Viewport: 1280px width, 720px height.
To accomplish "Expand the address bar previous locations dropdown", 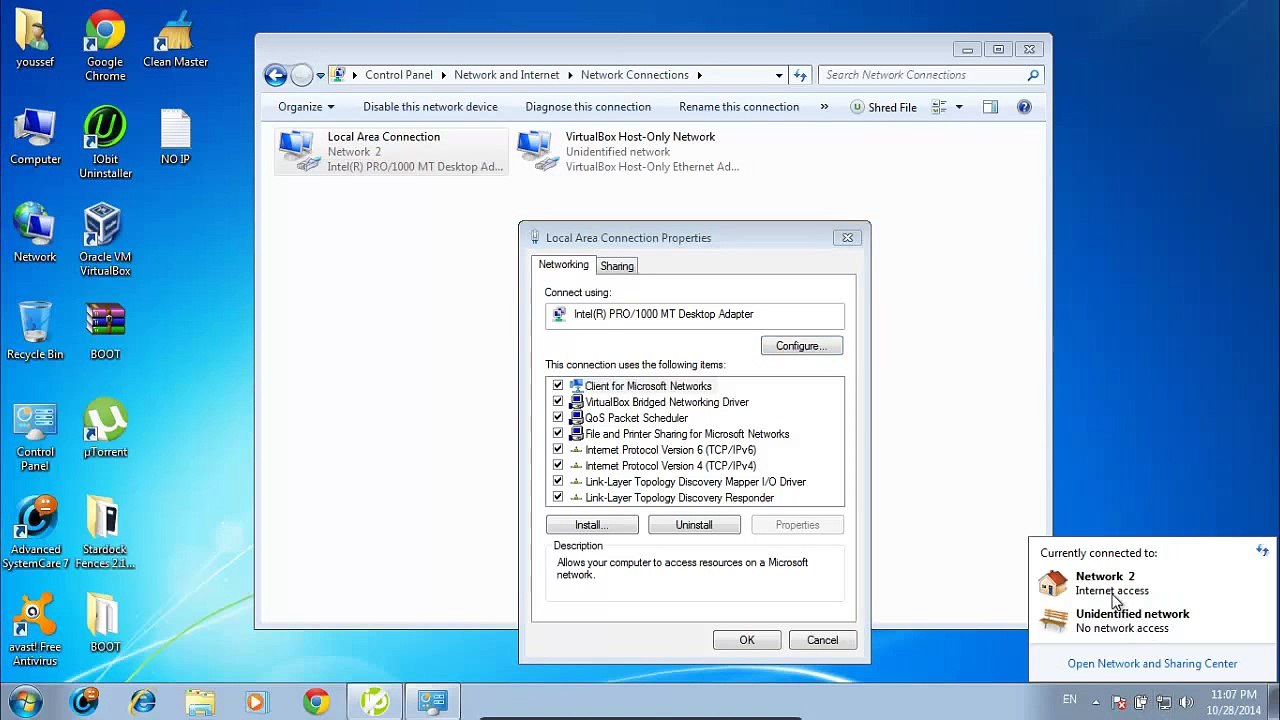I will [x=779, y=75].
